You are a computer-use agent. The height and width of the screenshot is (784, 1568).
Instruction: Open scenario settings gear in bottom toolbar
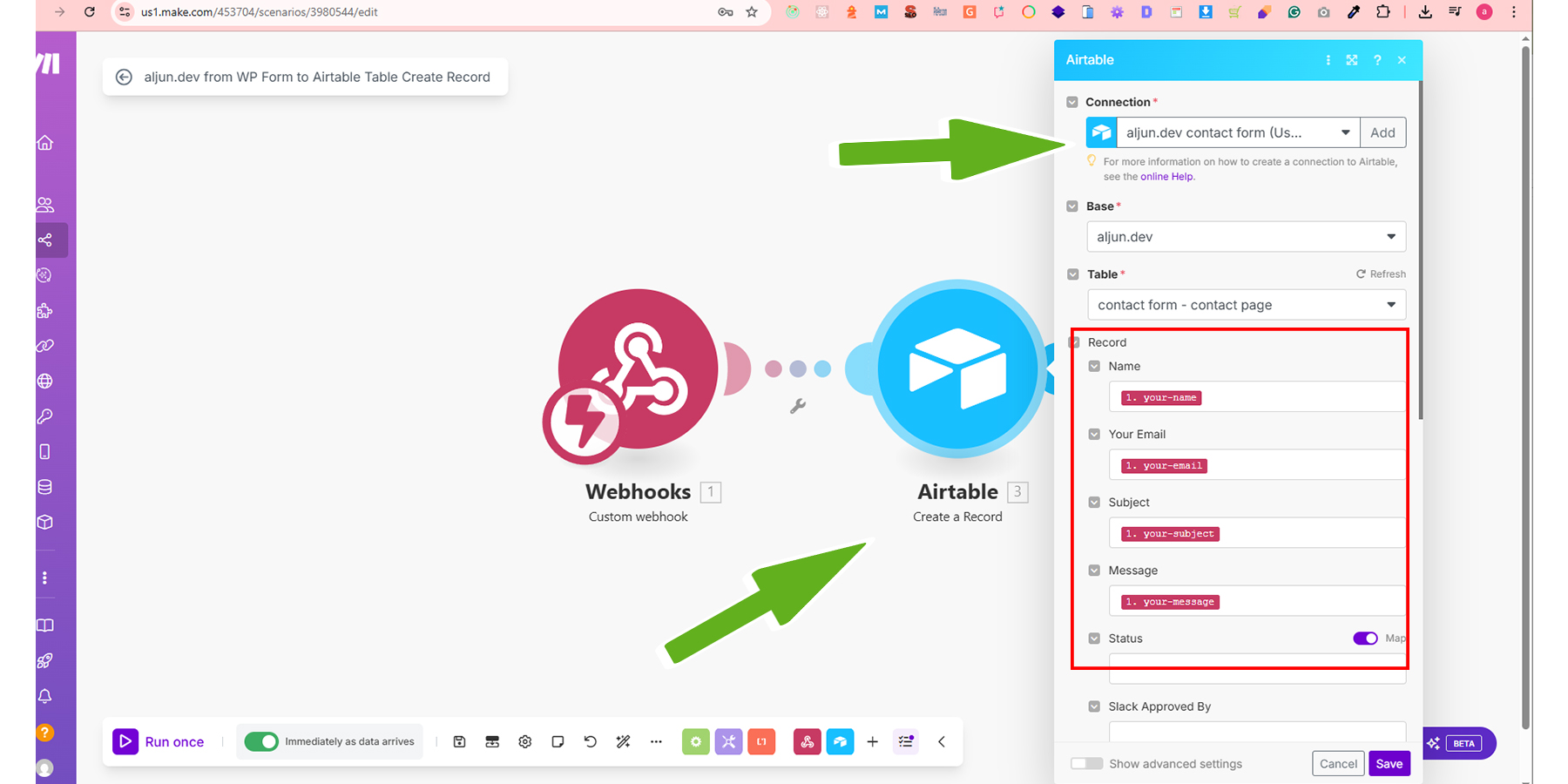pyautogui.click(x=524, y=741)
